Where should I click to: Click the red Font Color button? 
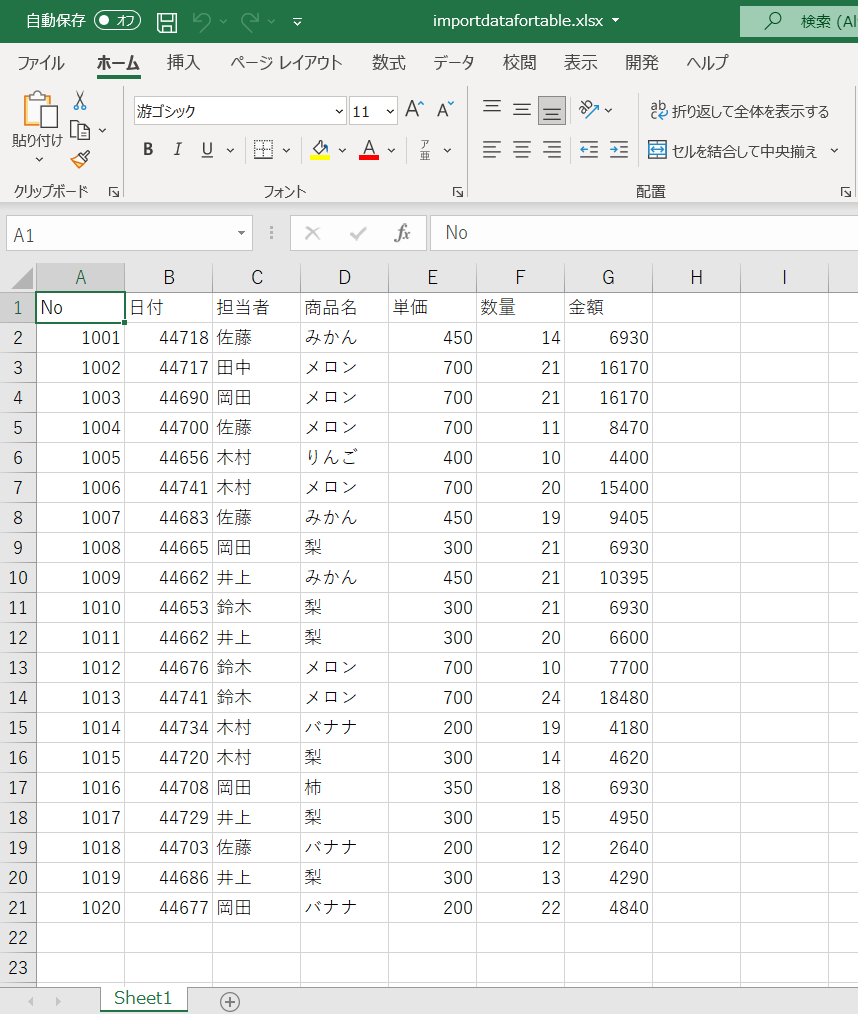369,150
